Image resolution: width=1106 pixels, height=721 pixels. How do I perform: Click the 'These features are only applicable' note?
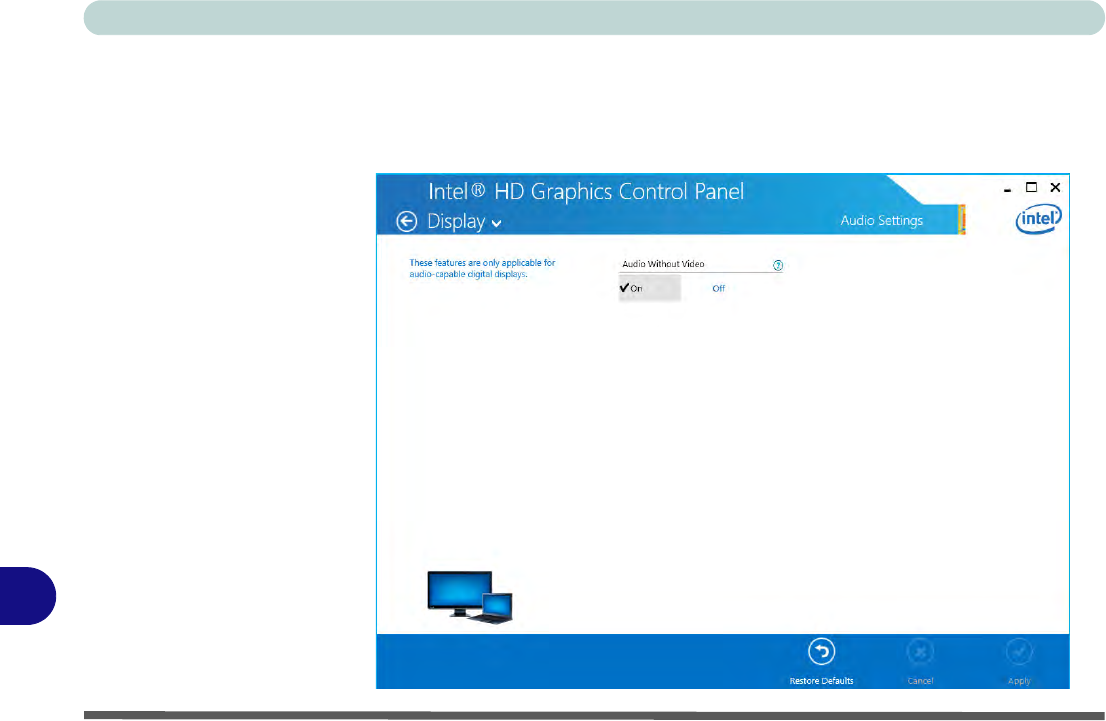[x=482, y=268]
